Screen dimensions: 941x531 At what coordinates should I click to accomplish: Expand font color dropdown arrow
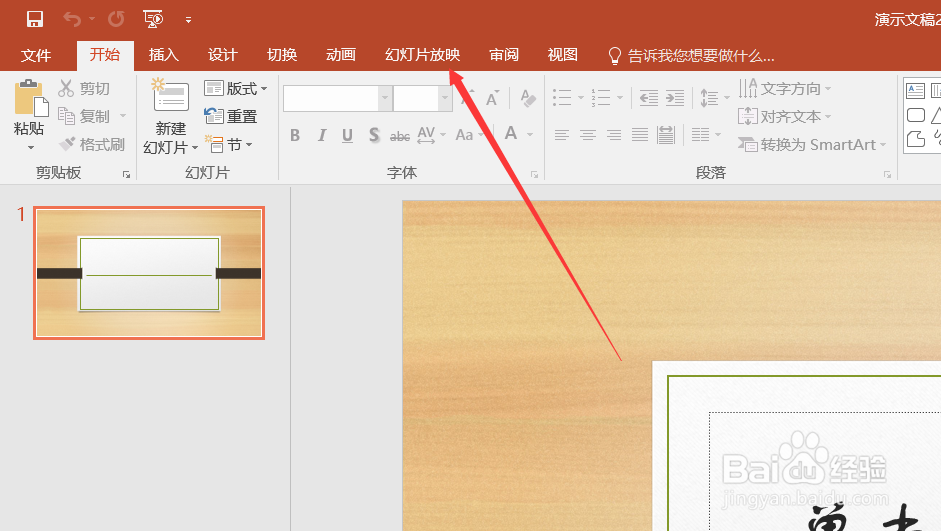(530, 135)
